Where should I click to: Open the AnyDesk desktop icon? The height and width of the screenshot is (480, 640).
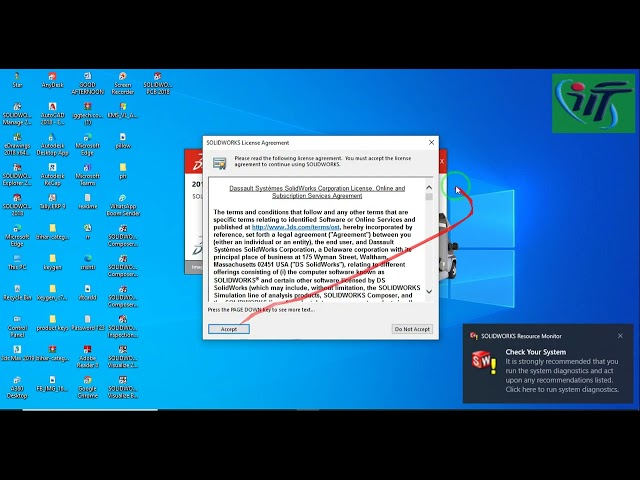pyautogui.click(x=52, y=80)
